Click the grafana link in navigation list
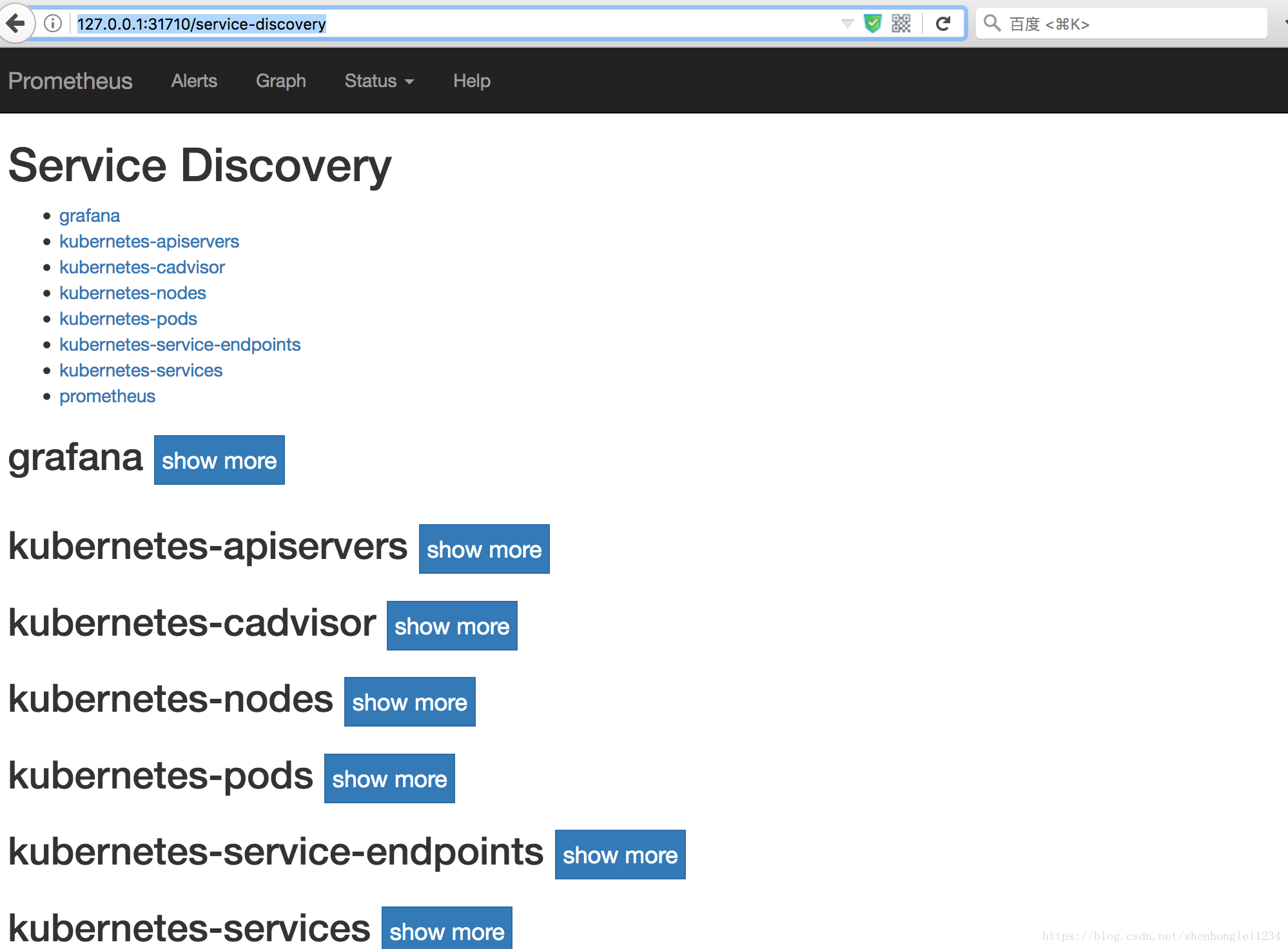 click(x=89, y=215)
